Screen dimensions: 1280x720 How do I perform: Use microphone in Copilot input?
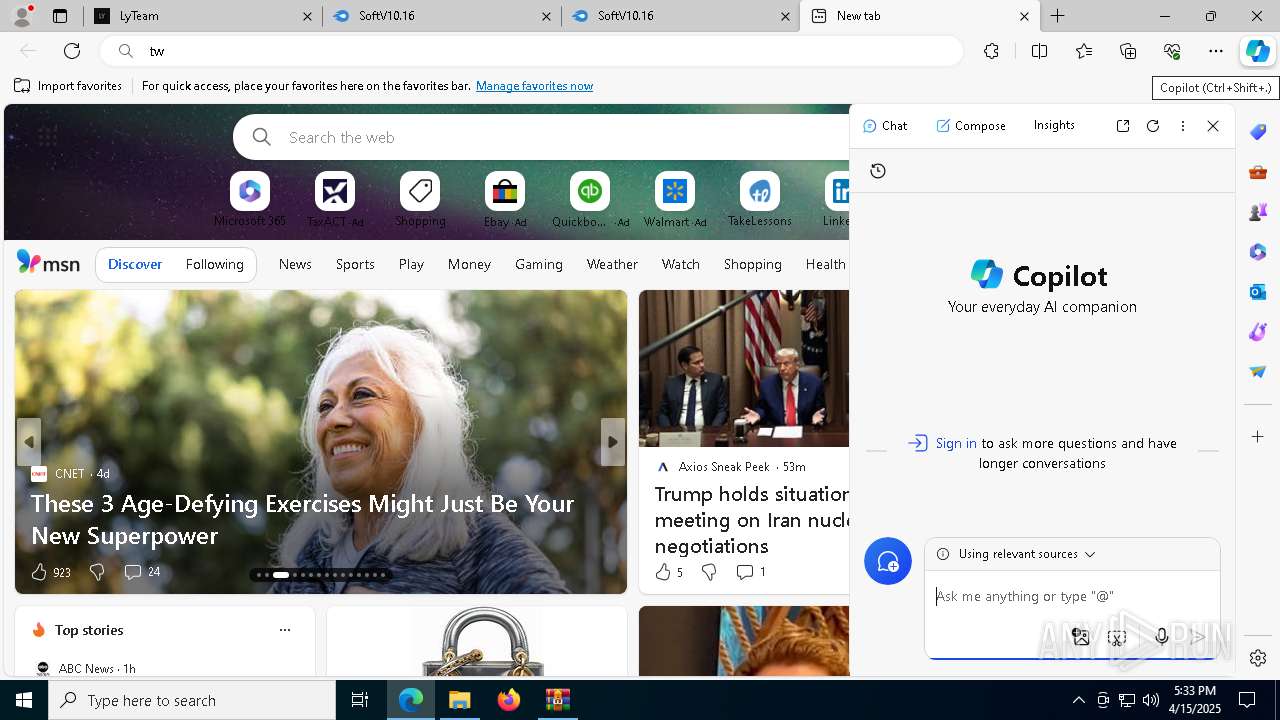1161,636
